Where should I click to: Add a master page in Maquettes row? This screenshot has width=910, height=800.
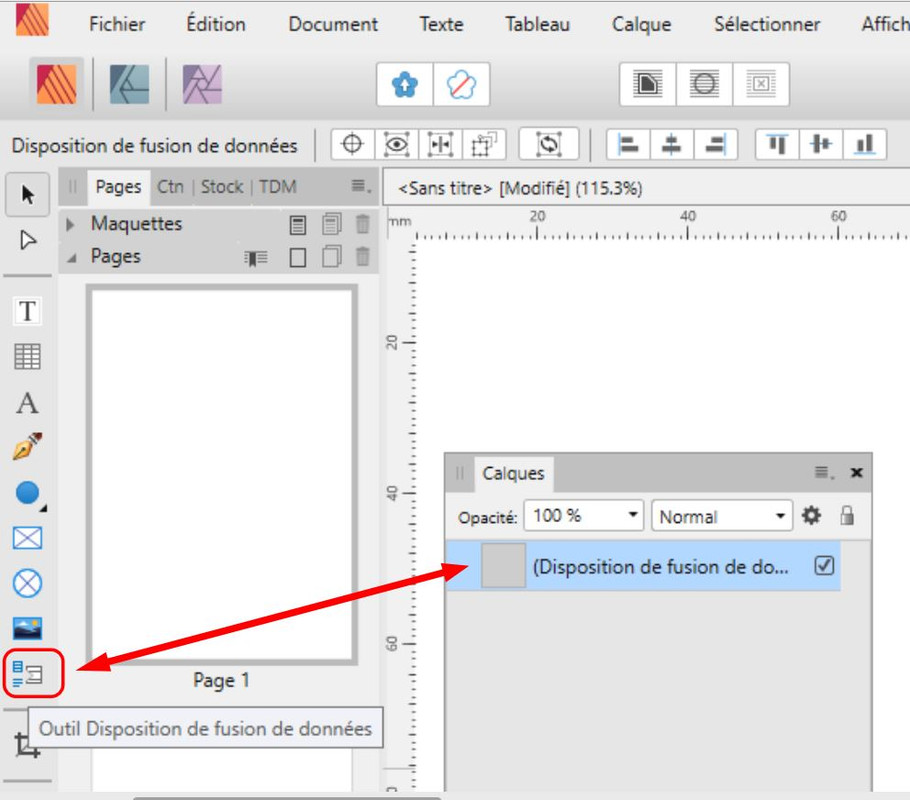click(x=298, y=225)
